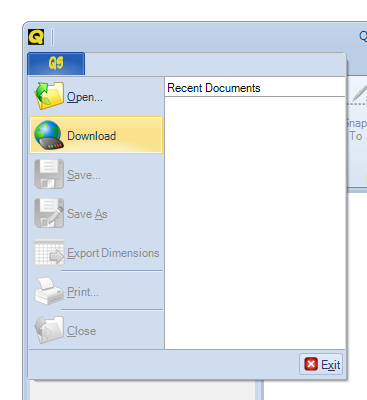Click the Exit button

point(321,364)
